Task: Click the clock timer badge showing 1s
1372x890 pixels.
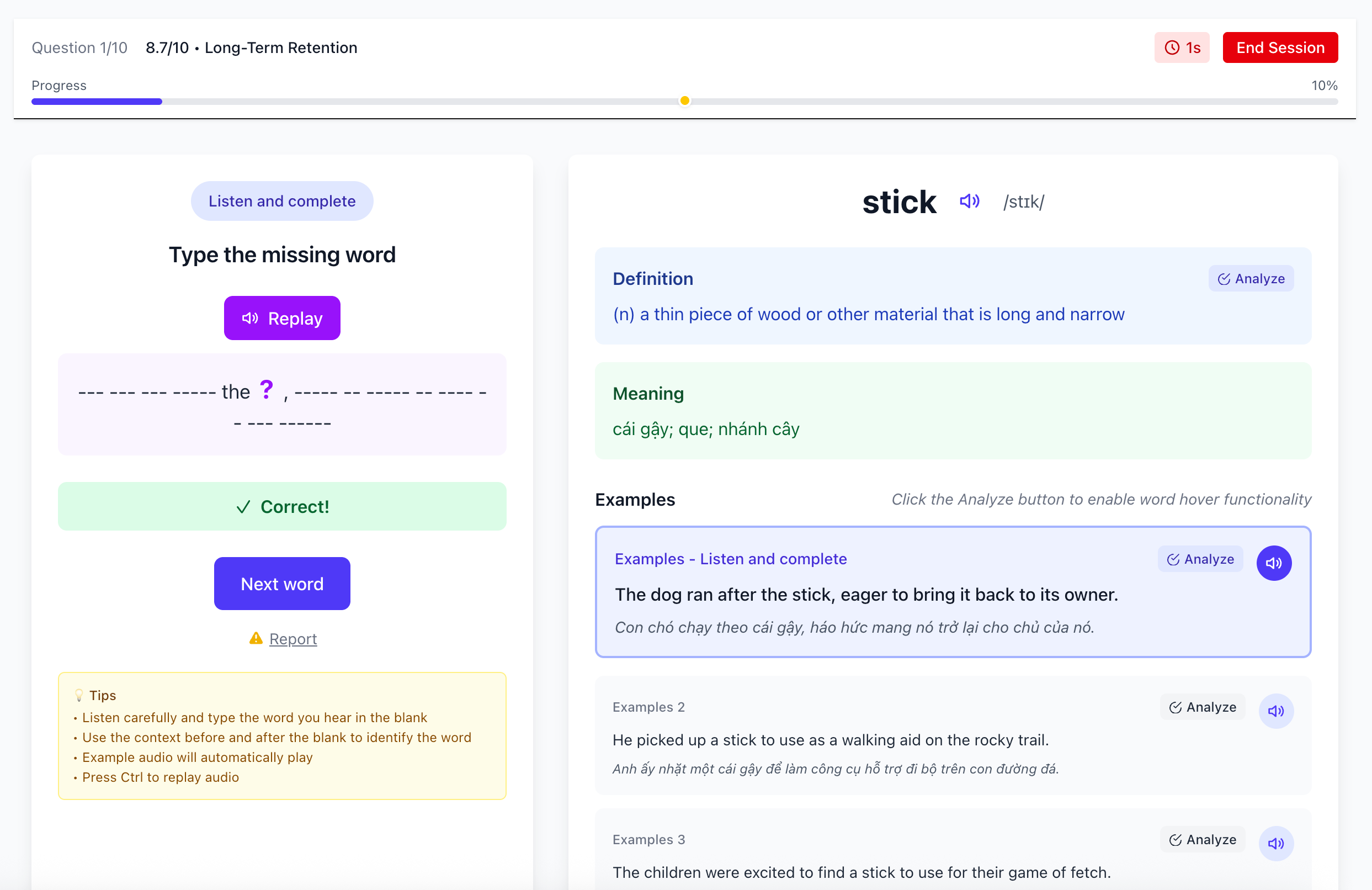Action: (1181, 48)
